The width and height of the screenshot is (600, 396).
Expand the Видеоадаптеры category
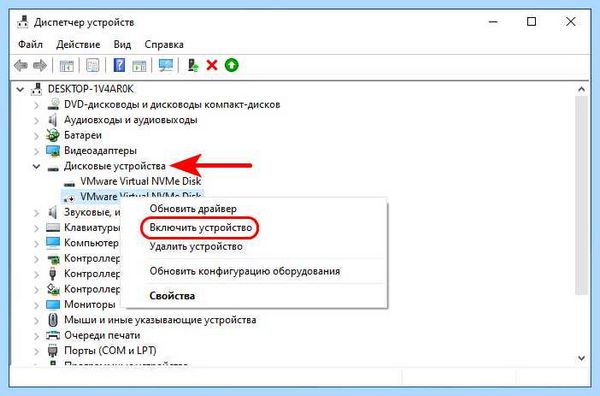tap(37, 151)
